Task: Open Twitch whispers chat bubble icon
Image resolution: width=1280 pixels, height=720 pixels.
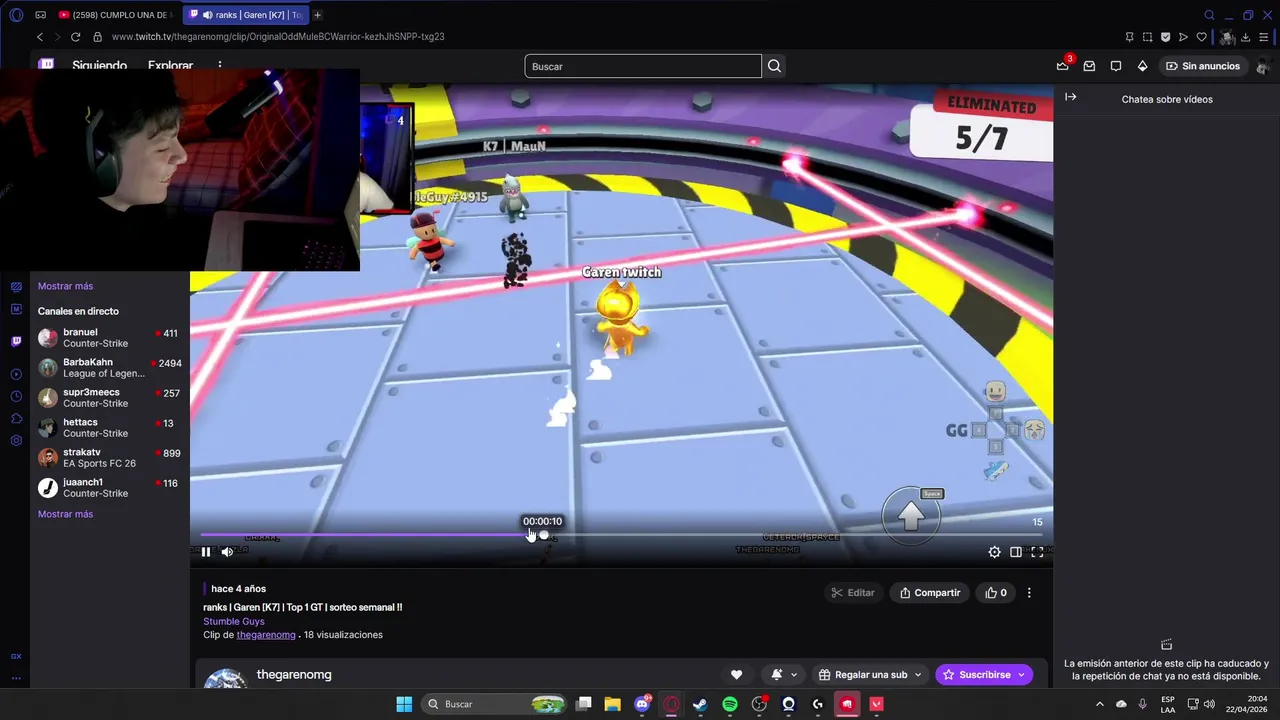Action: pyautogui.click(x=1116, y=66)
